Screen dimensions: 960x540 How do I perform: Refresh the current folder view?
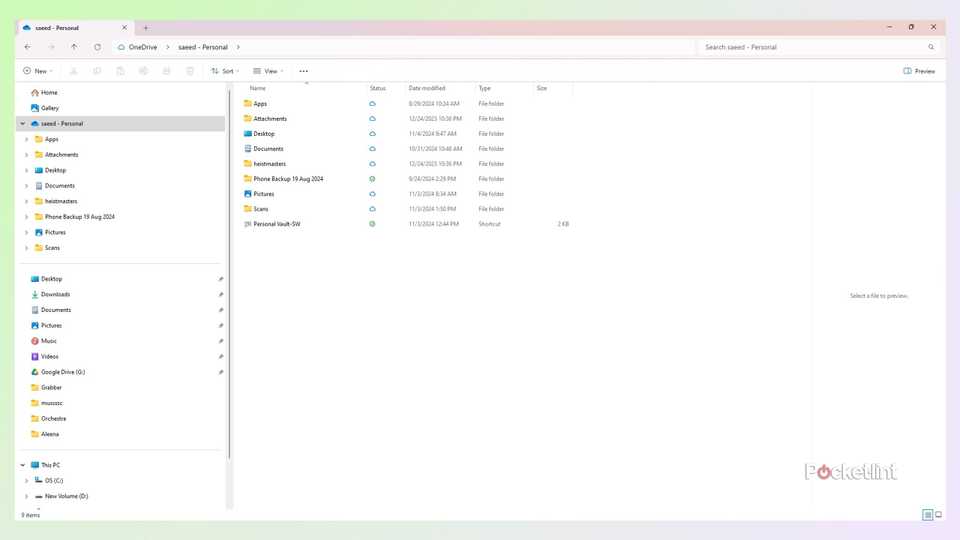point(97,47)
